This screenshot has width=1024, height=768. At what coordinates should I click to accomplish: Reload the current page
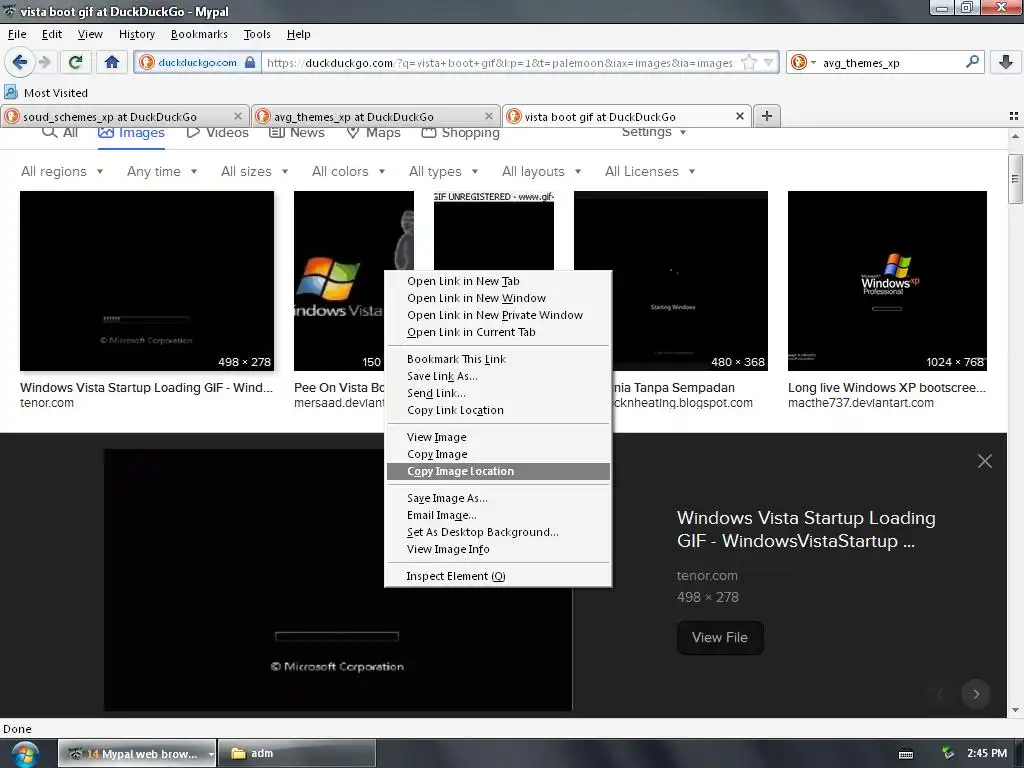[x=75, y=62]
